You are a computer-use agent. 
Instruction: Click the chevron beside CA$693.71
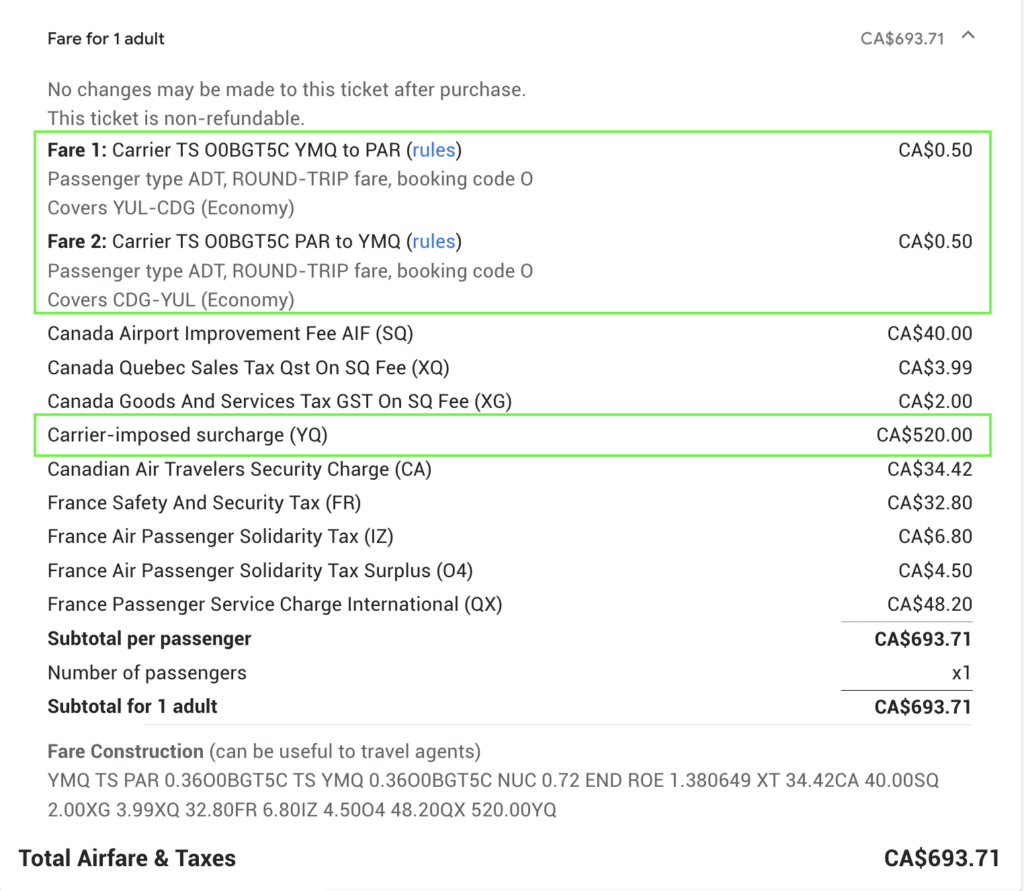point(966,36)
